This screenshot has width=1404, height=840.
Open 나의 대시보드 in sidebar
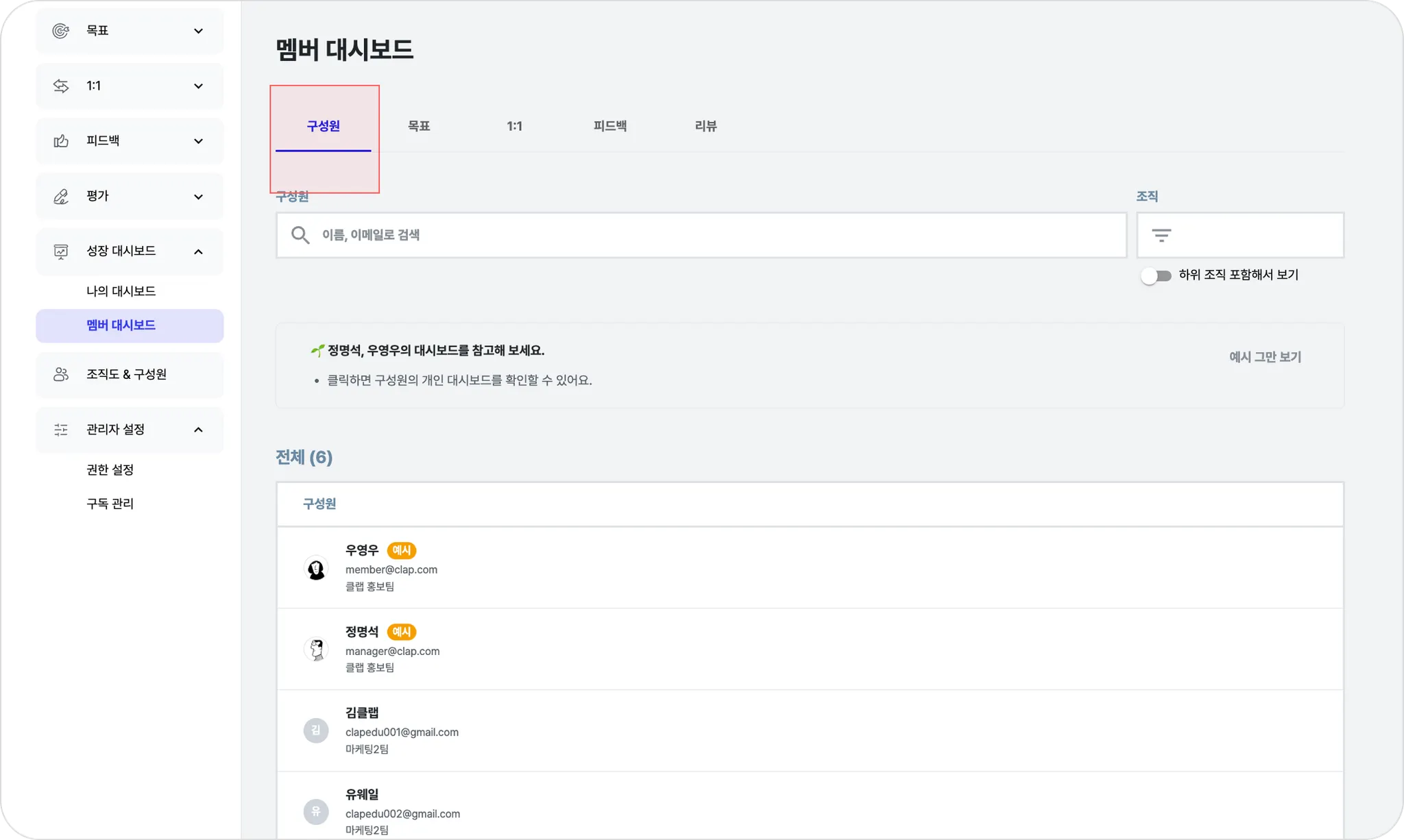click(x=121, y=291)
